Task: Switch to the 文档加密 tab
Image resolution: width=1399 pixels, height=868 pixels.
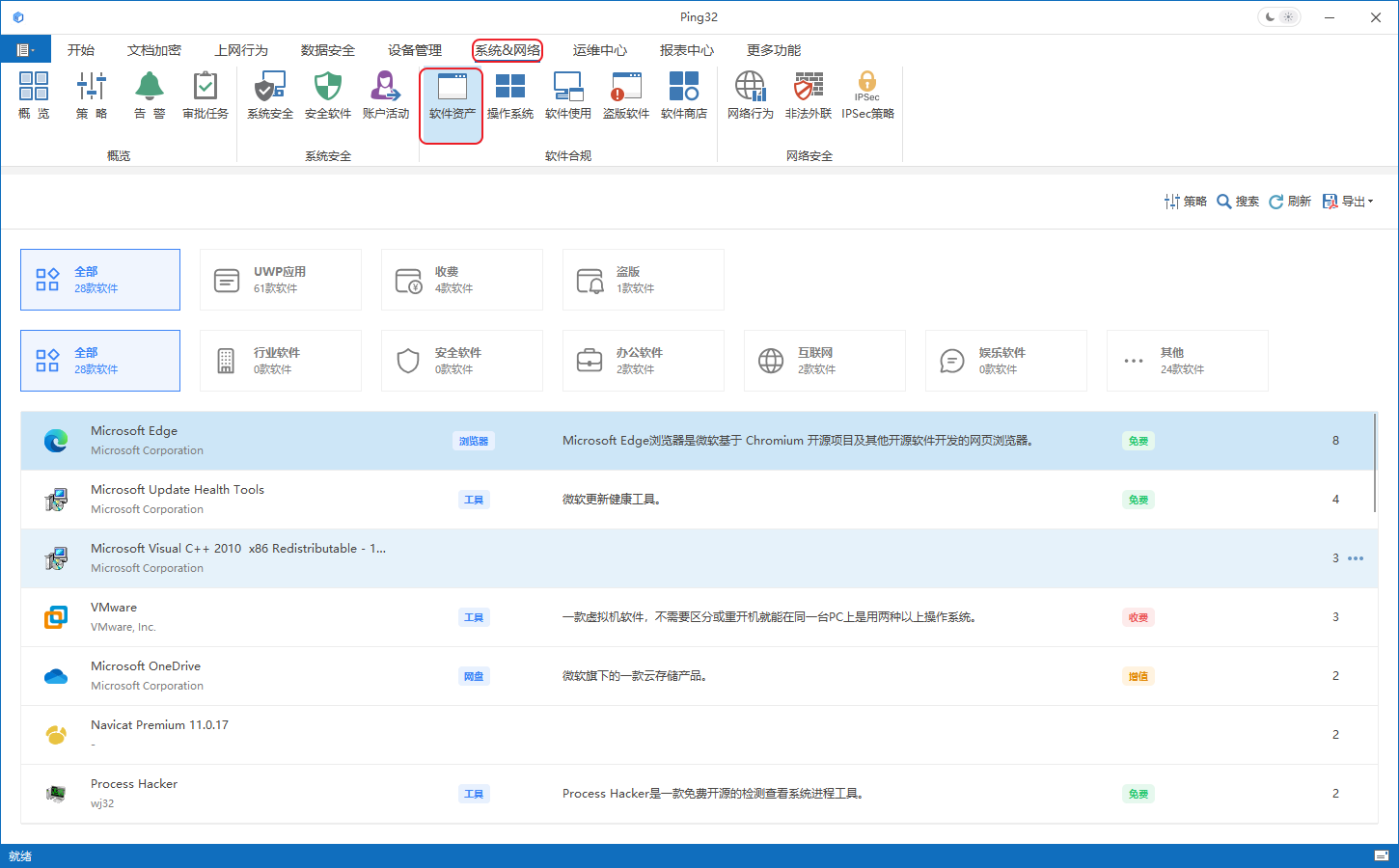Action: coord(154,50)
